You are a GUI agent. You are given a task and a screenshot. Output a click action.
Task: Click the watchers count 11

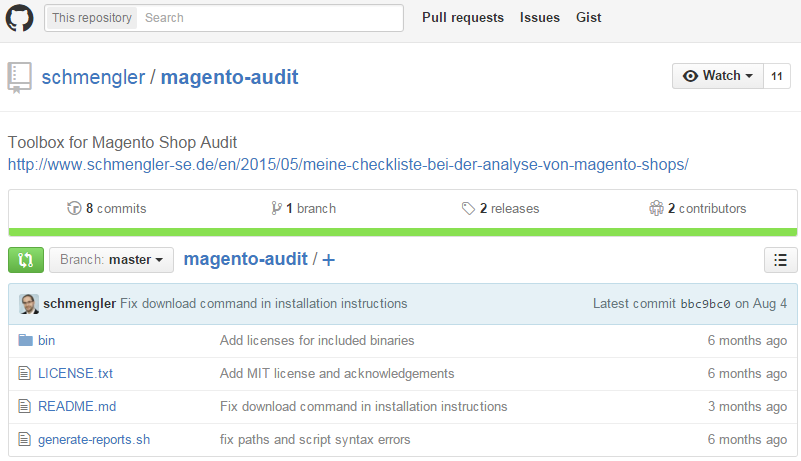(777, 76)
